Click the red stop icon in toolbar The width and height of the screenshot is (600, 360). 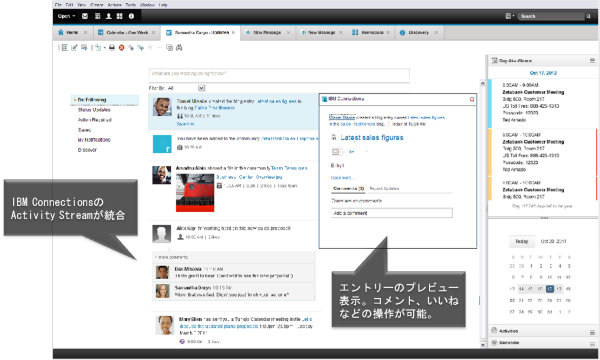click(121, 48)
